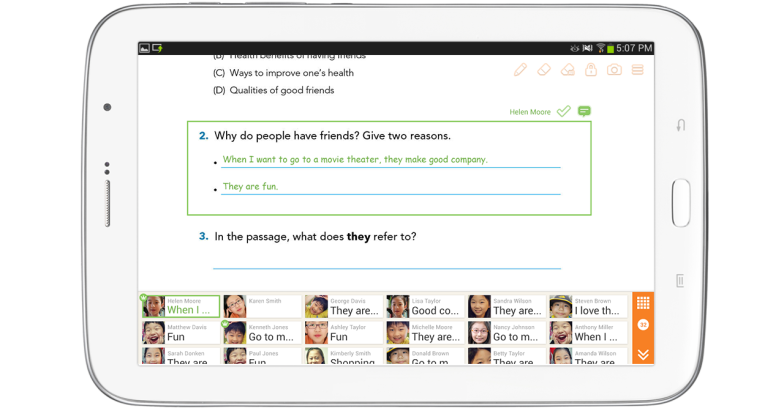Mark Helen Moore's answer with the checkmark
Screen dimensions: 784x411
564,111
